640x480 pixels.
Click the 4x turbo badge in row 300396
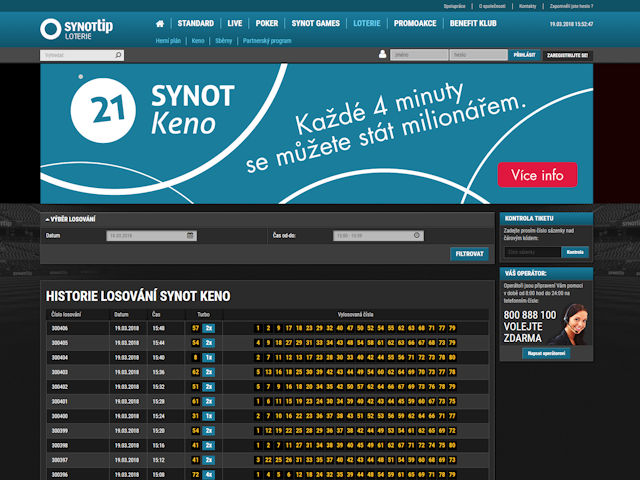point(209,475)
